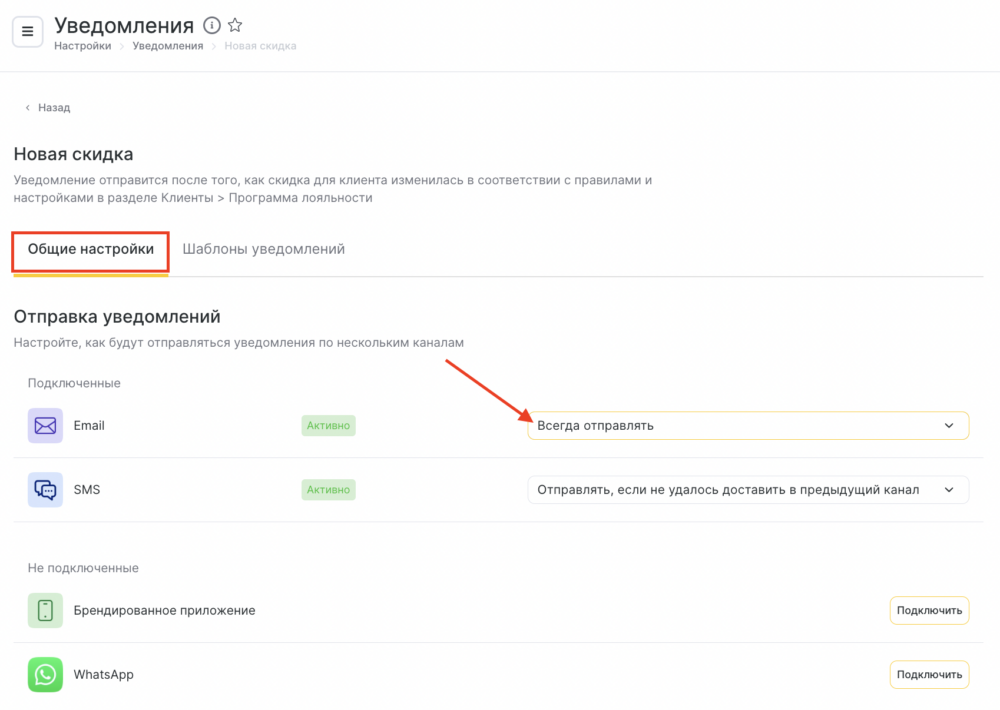This screenshot has height=710, width=1000.
Task: Click the info icon beside Уведомления
Action: (x=212, y=25)
